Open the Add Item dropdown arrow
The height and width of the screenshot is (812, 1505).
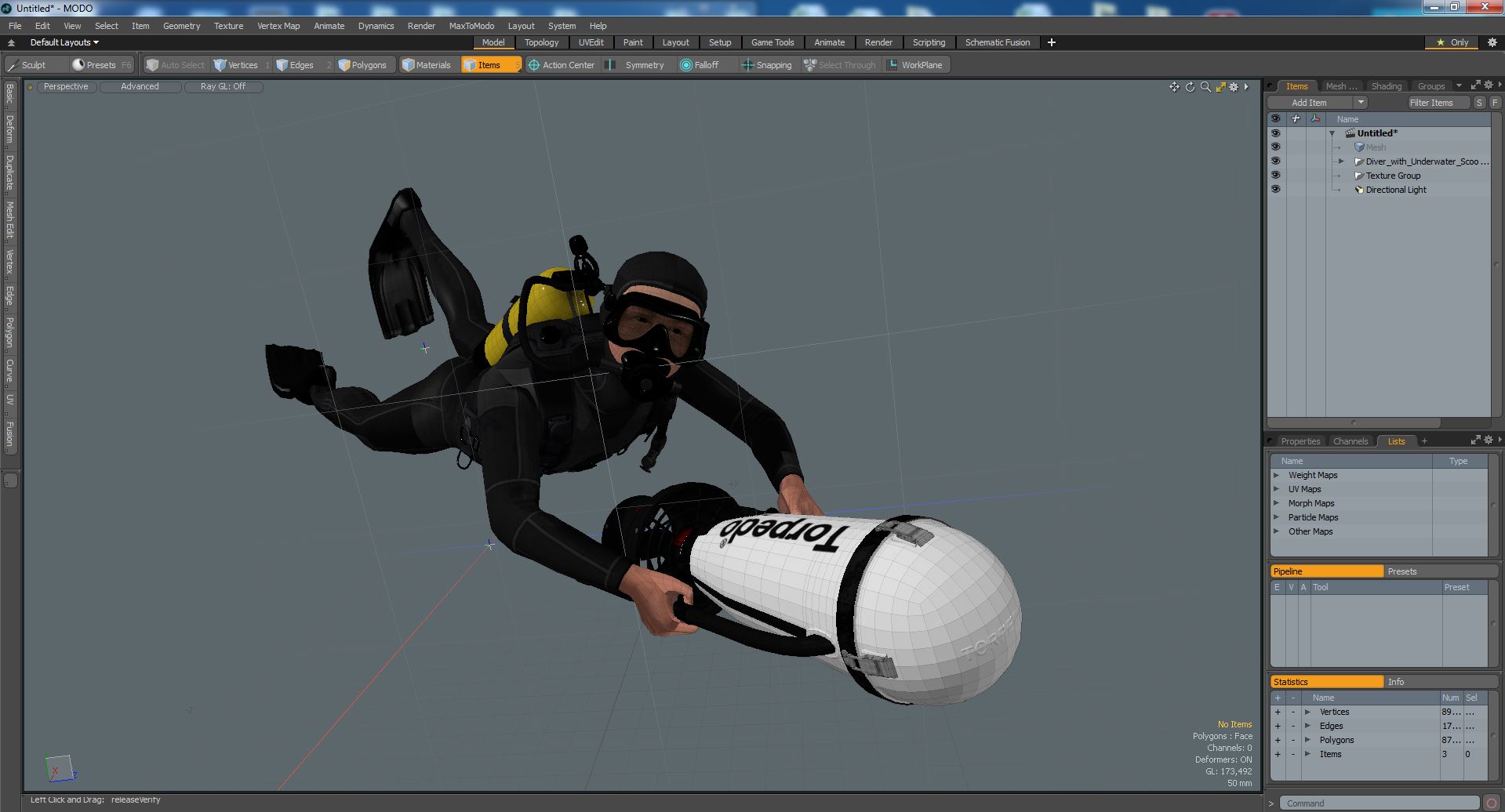[x=1361, y=103]
